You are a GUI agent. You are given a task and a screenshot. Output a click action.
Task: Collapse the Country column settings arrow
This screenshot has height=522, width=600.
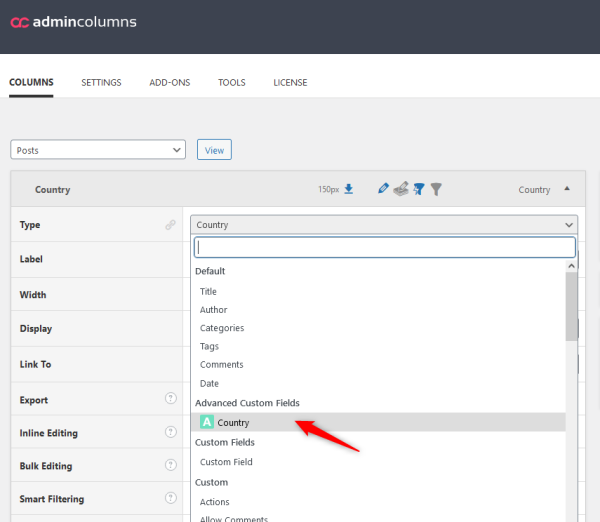[x=568, y=189]
